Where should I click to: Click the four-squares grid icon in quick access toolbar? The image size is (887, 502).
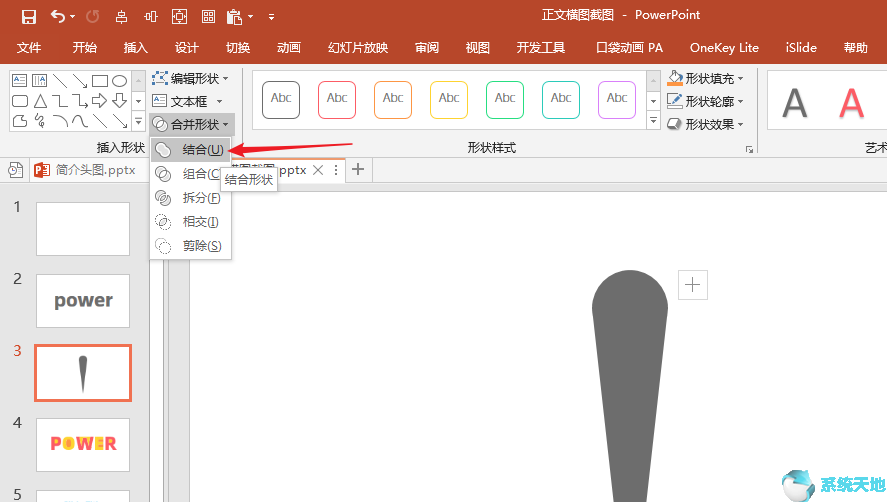tap(208, 17)
